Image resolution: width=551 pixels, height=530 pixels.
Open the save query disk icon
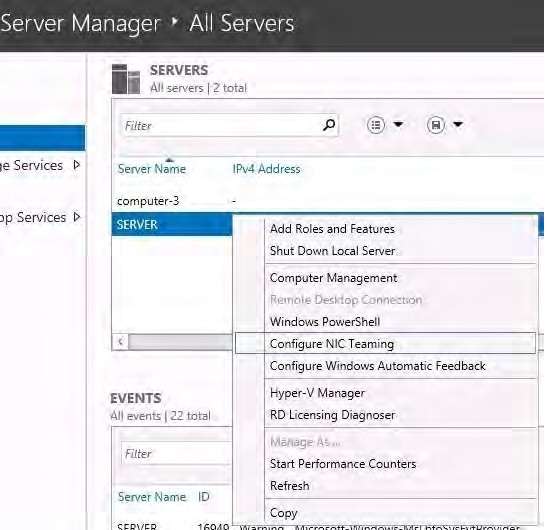pos(436,125)
